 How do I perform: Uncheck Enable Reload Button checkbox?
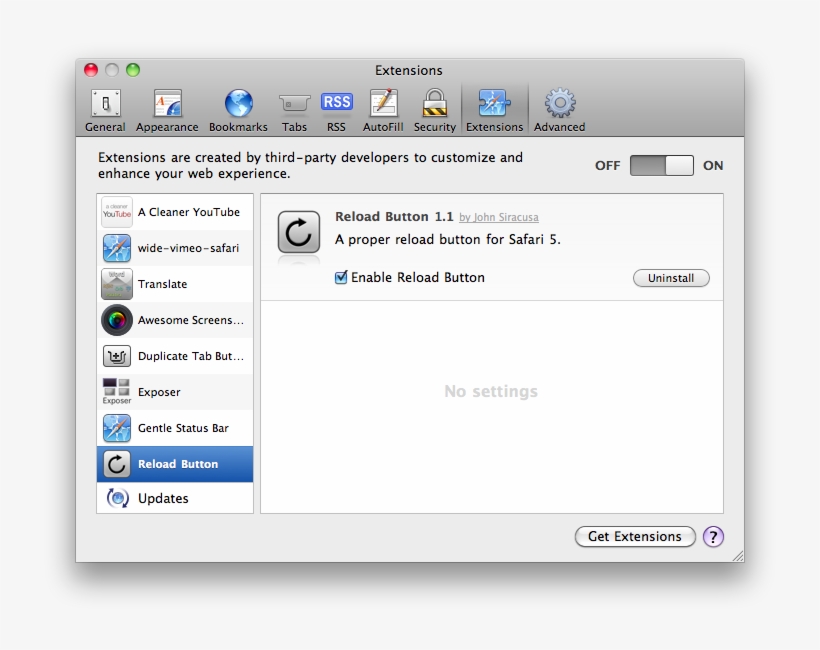(x=341, y=277)
